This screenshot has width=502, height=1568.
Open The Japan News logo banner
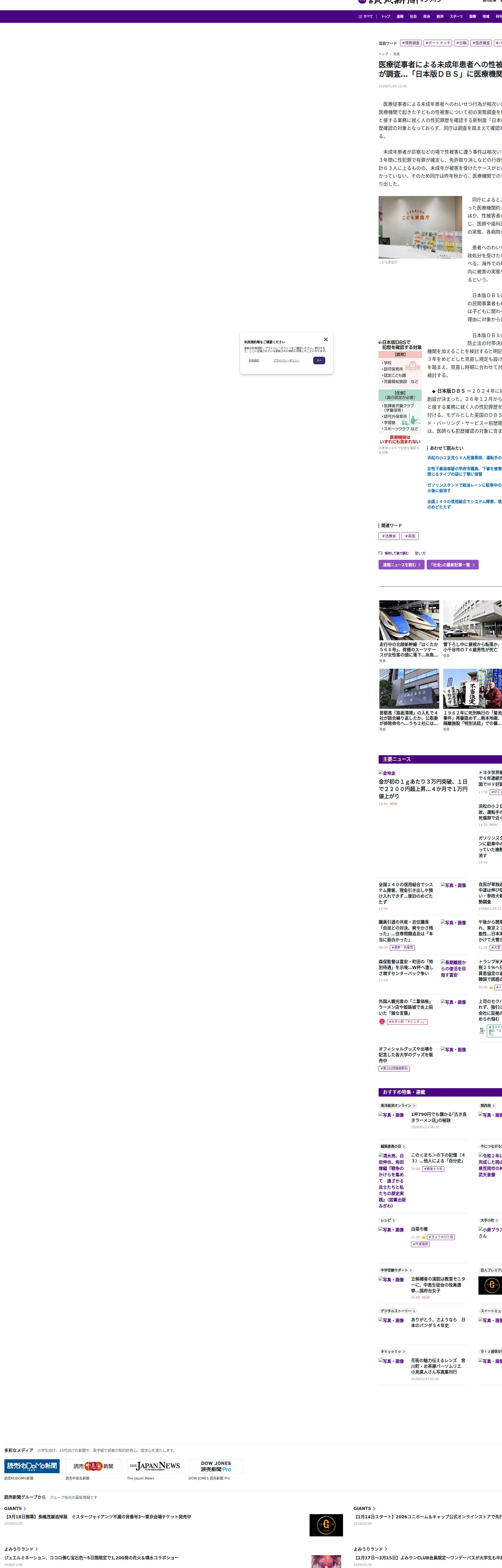(154, 1466)
